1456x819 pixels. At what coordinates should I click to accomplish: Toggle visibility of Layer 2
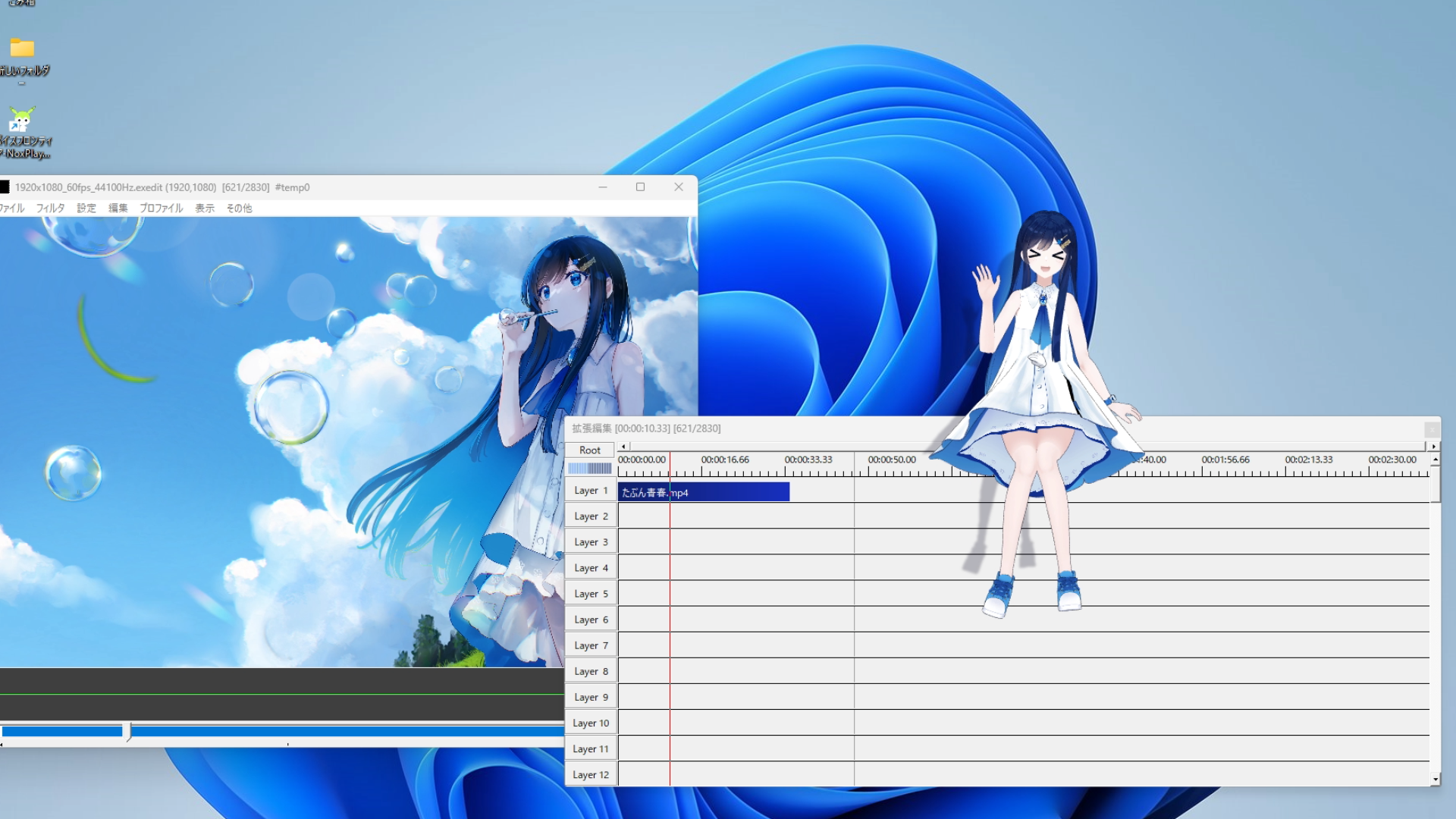[x=590, y=516]
